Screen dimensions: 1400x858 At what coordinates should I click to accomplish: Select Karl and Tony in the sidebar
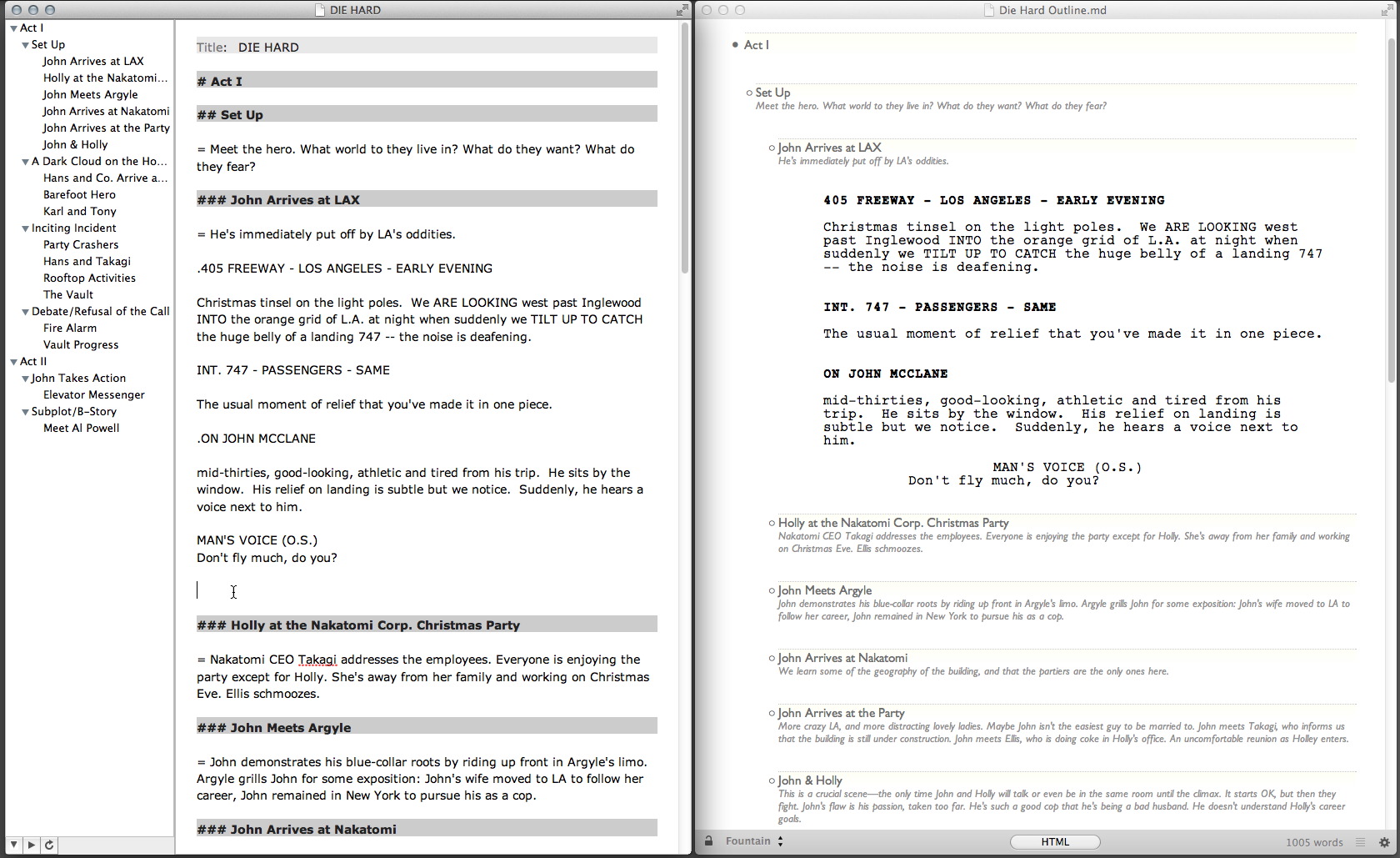pos(79,211)
